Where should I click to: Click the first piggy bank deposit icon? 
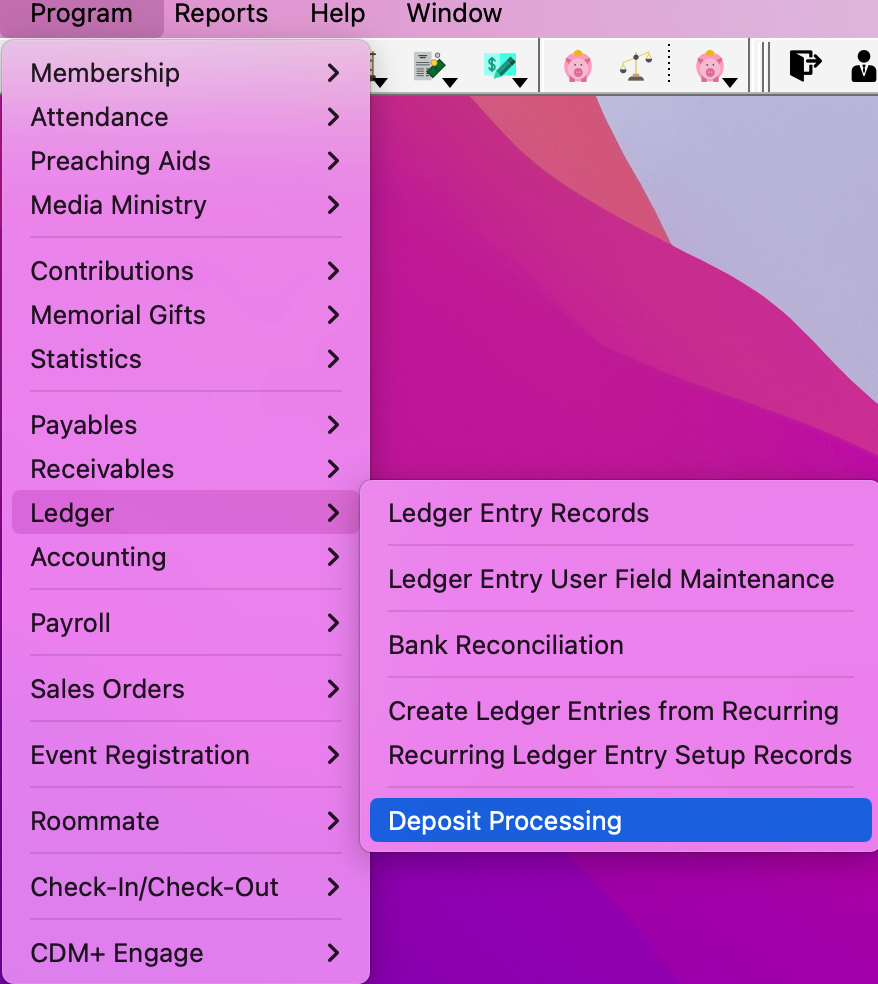(x=578, y=65)
